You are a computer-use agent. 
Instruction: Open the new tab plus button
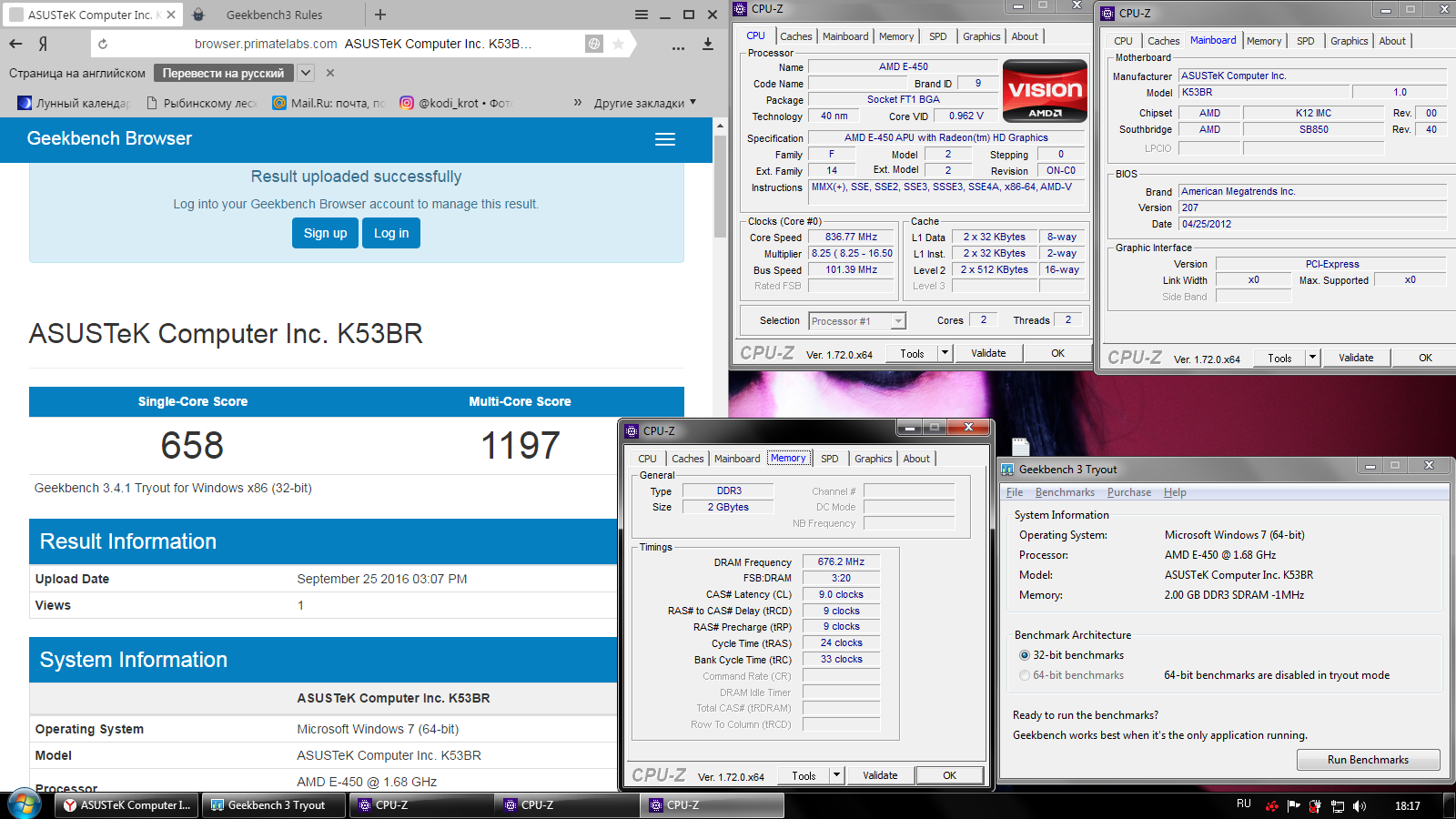(x=380, y=15)
